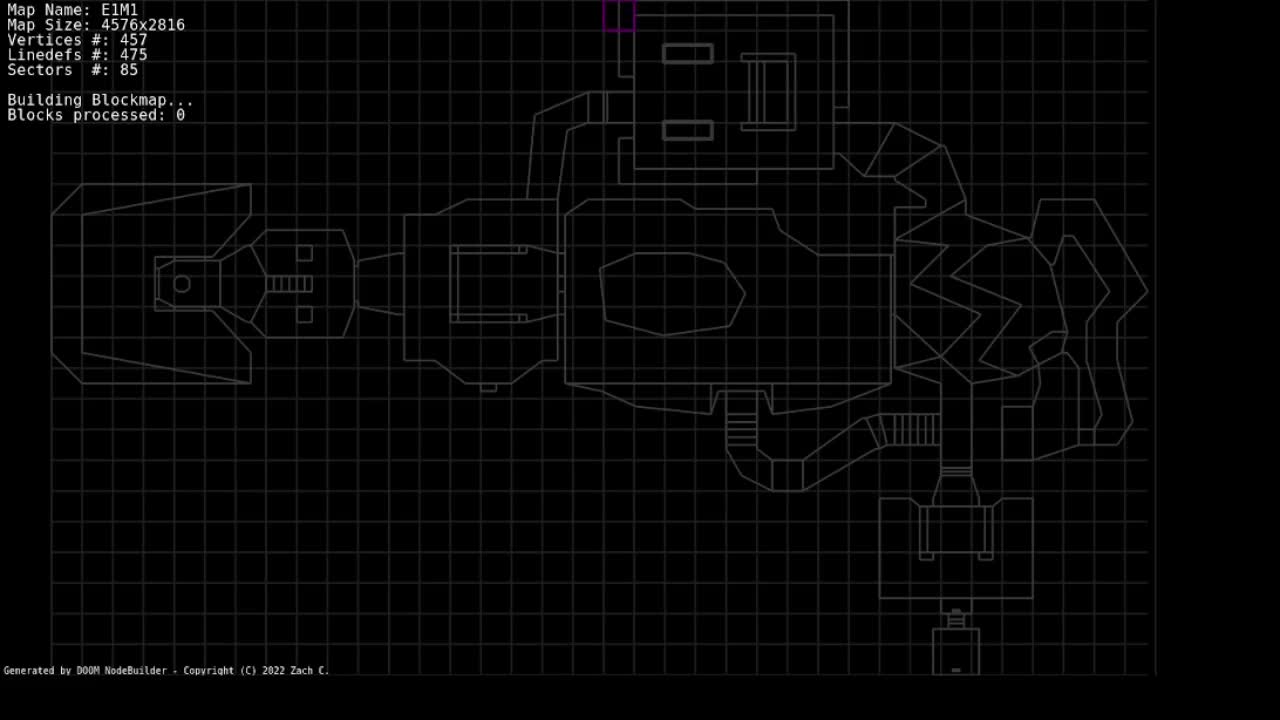
Task: Select the octagonal shape in the central room
Action: tap(672, 293)
